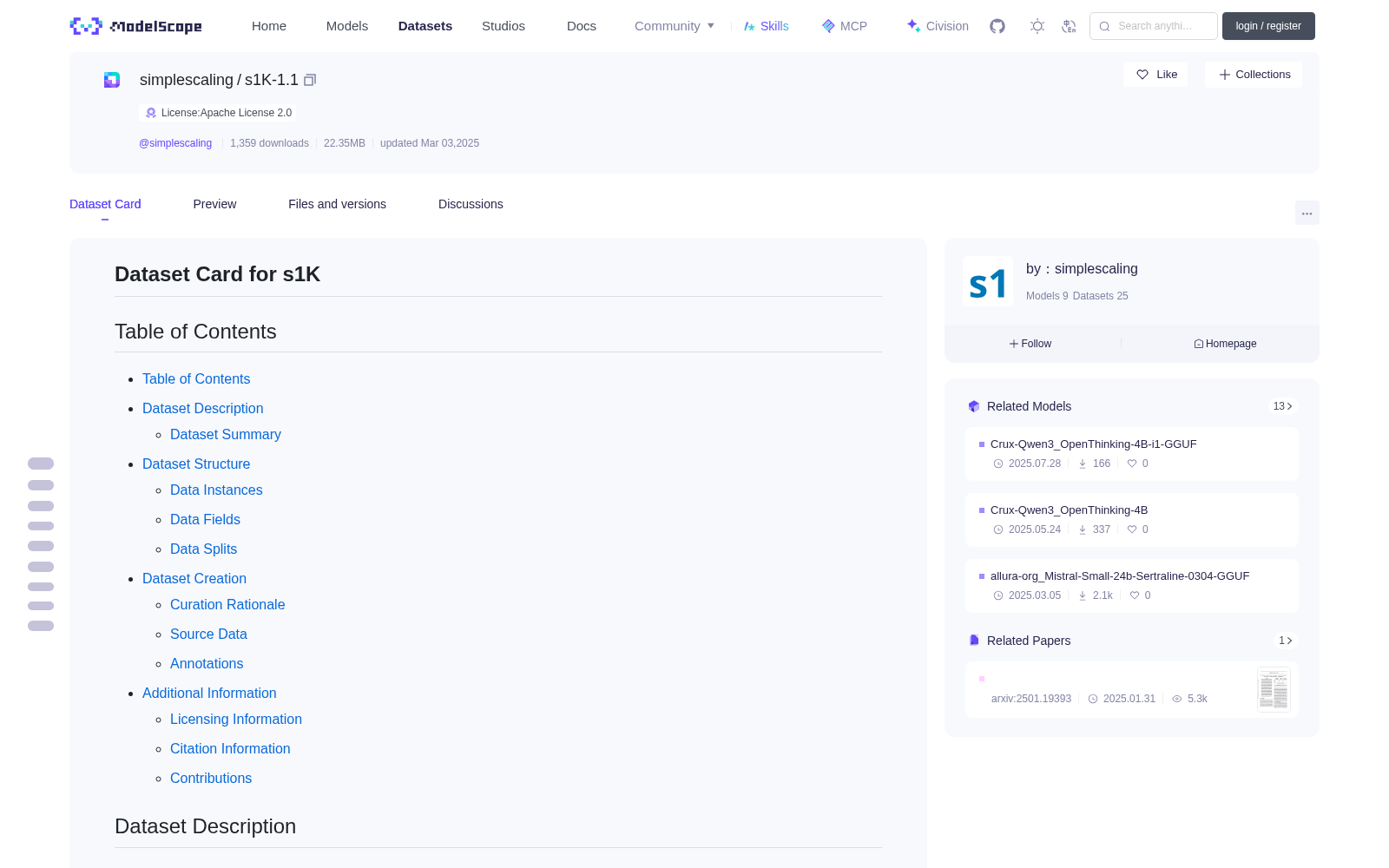Switch to the Preview tab

click(214, 204)
